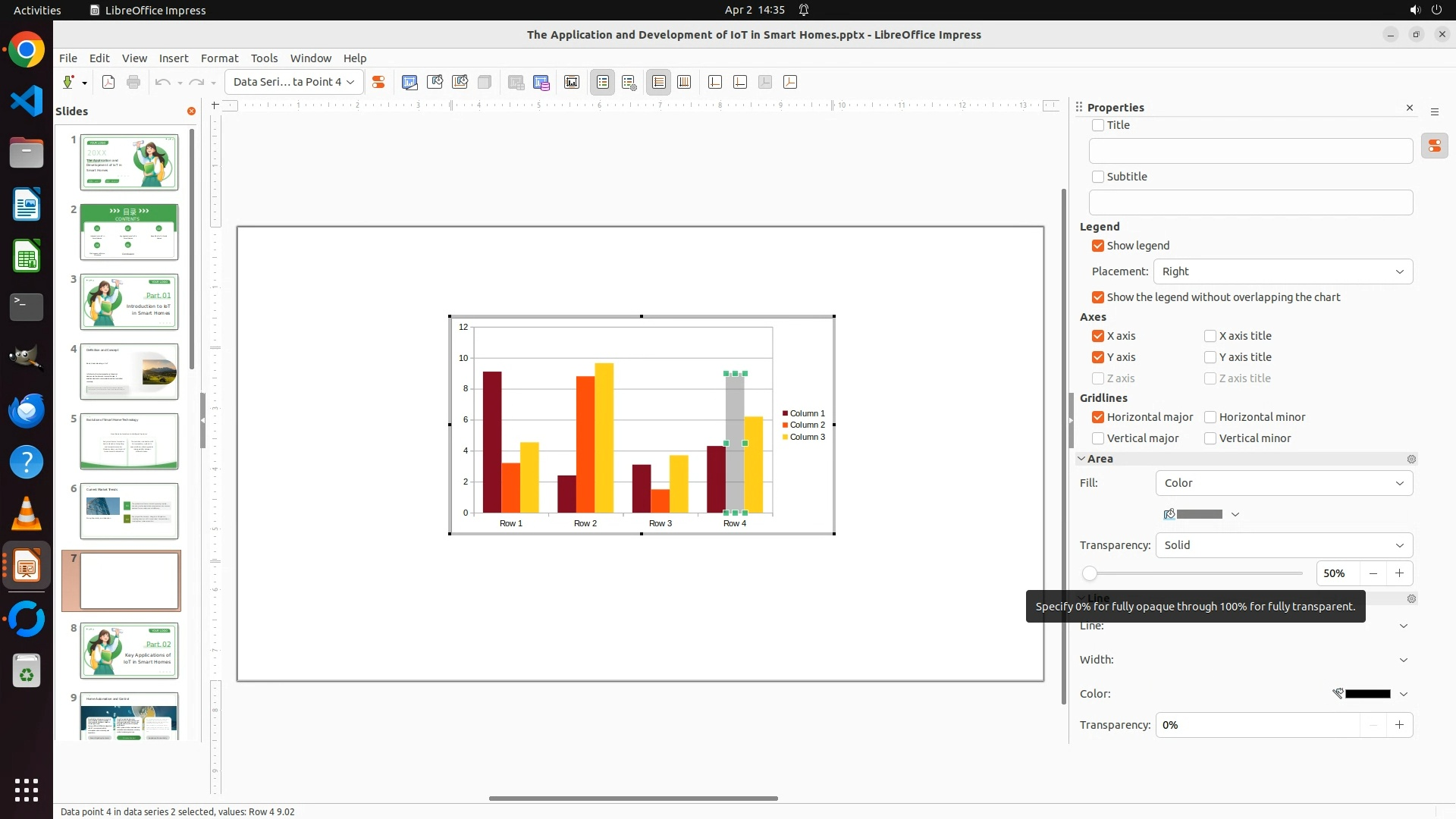This screenshot has width=1456, height=819.
Task: Uncheck Show legend checkbox
Action: click(1097, 246)
